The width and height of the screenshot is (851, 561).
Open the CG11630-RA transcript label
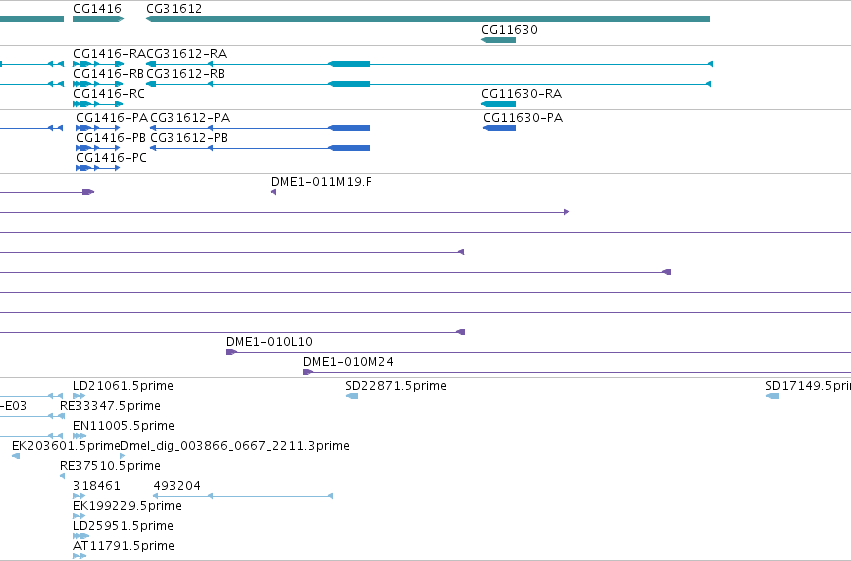coord(522,94)
